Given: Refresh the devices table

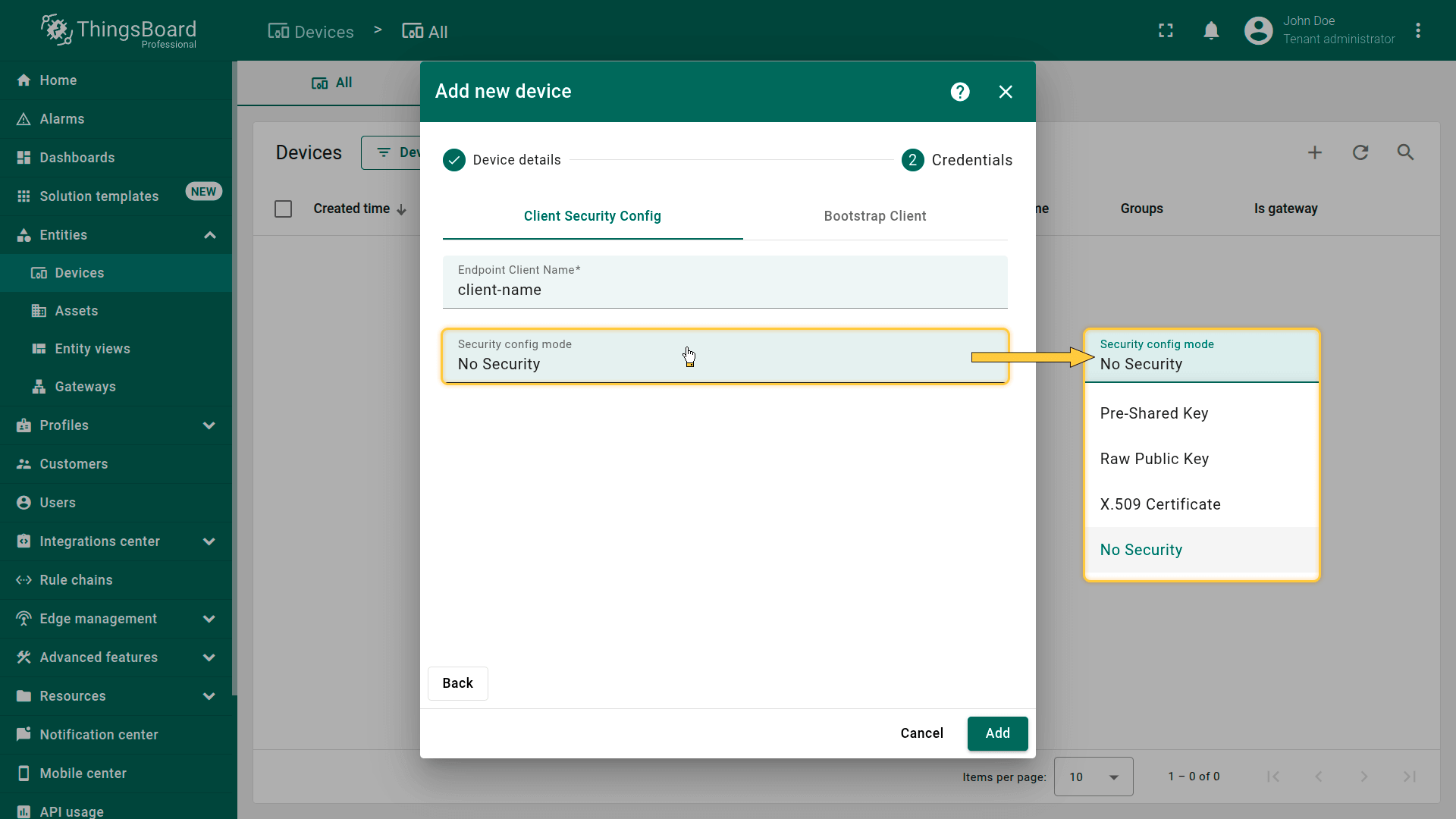Looking at the screenshot, I should pos(1360,152).
